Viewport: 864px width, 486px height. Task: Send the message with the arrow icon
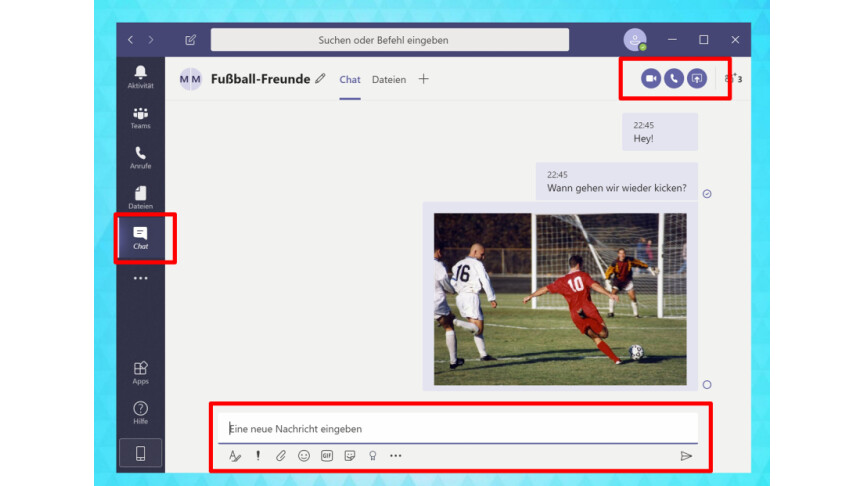686,456
